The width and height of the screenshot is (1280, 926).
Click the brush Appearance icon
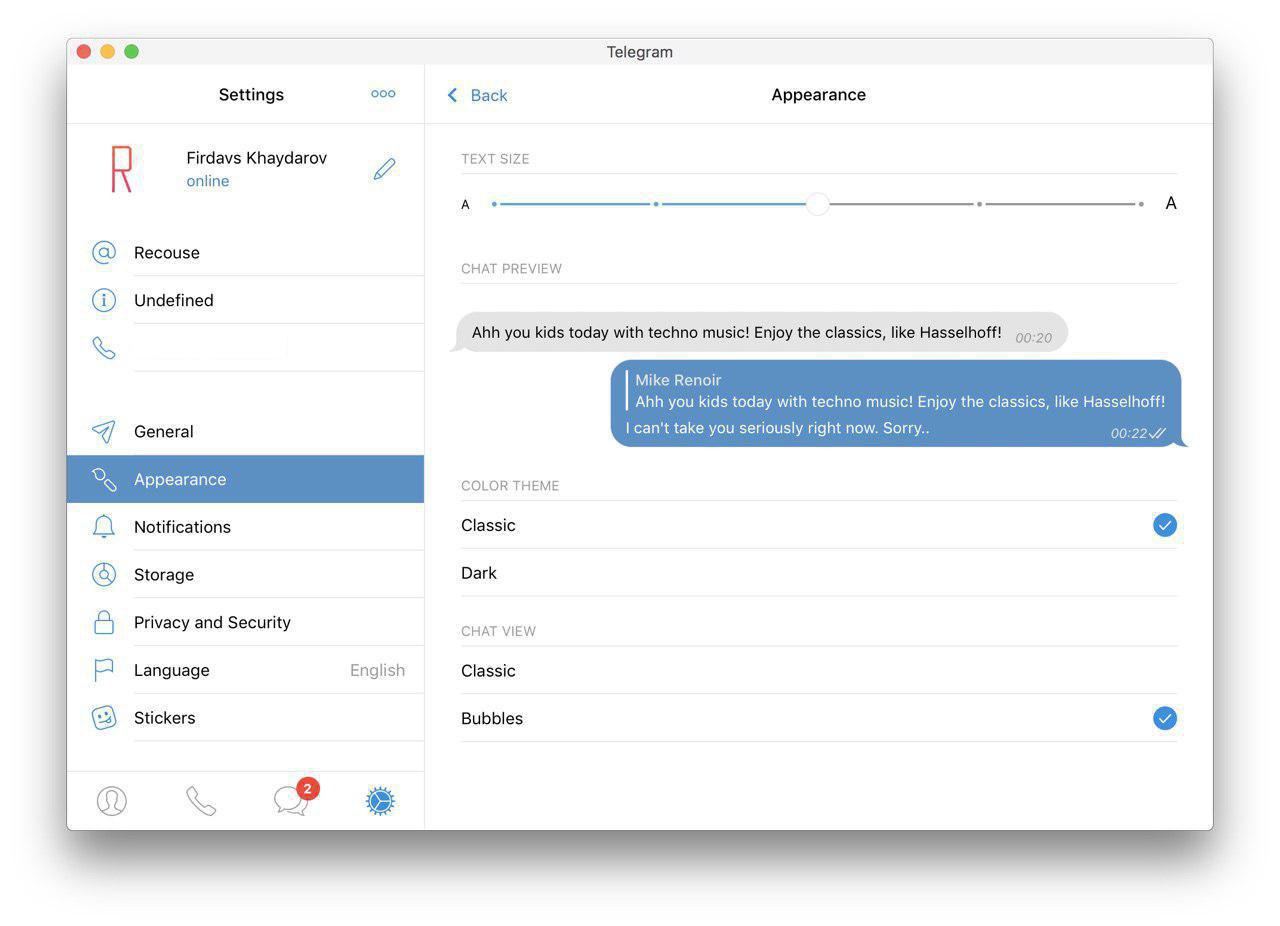104,479
